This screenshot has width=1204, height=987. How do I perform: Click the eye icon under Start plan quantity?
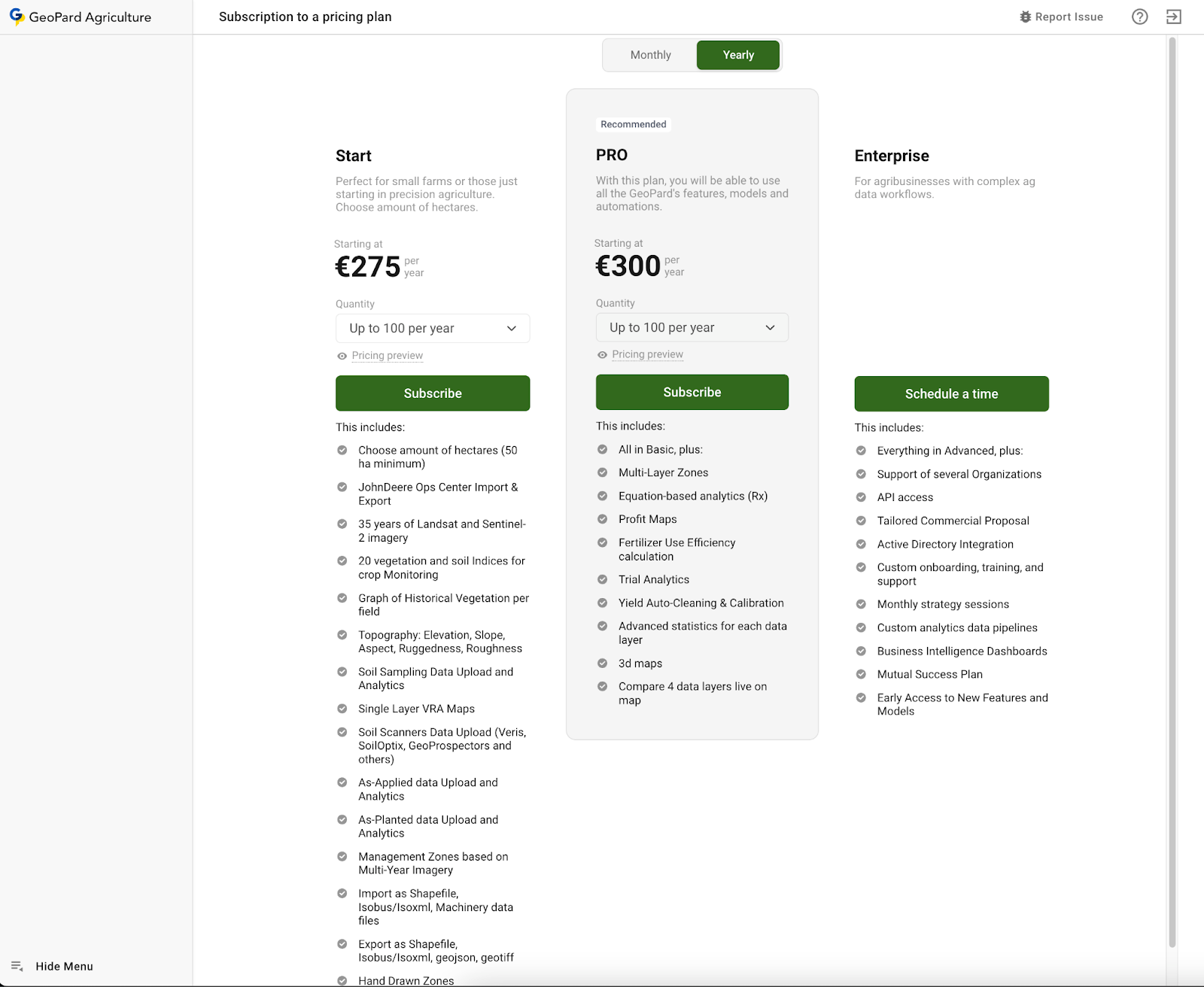[342, 356]
